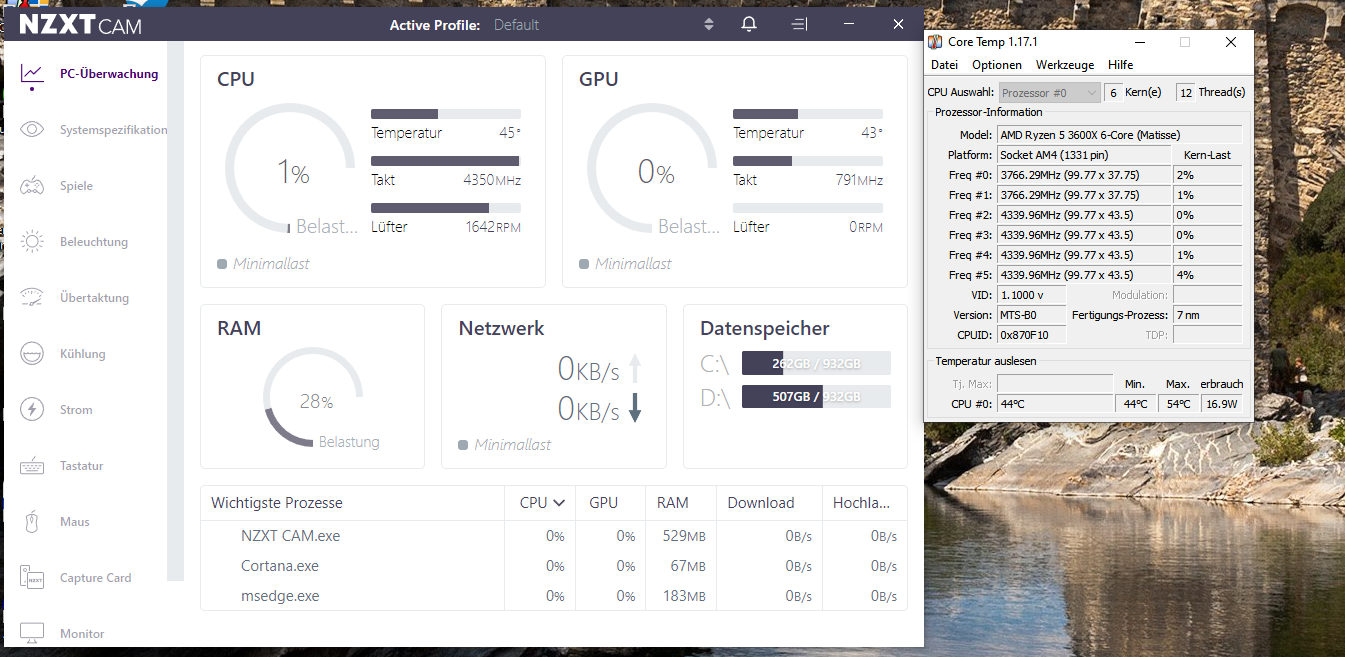
Task: Click Wichtigste Prozesse header
Action: point(277,503)
